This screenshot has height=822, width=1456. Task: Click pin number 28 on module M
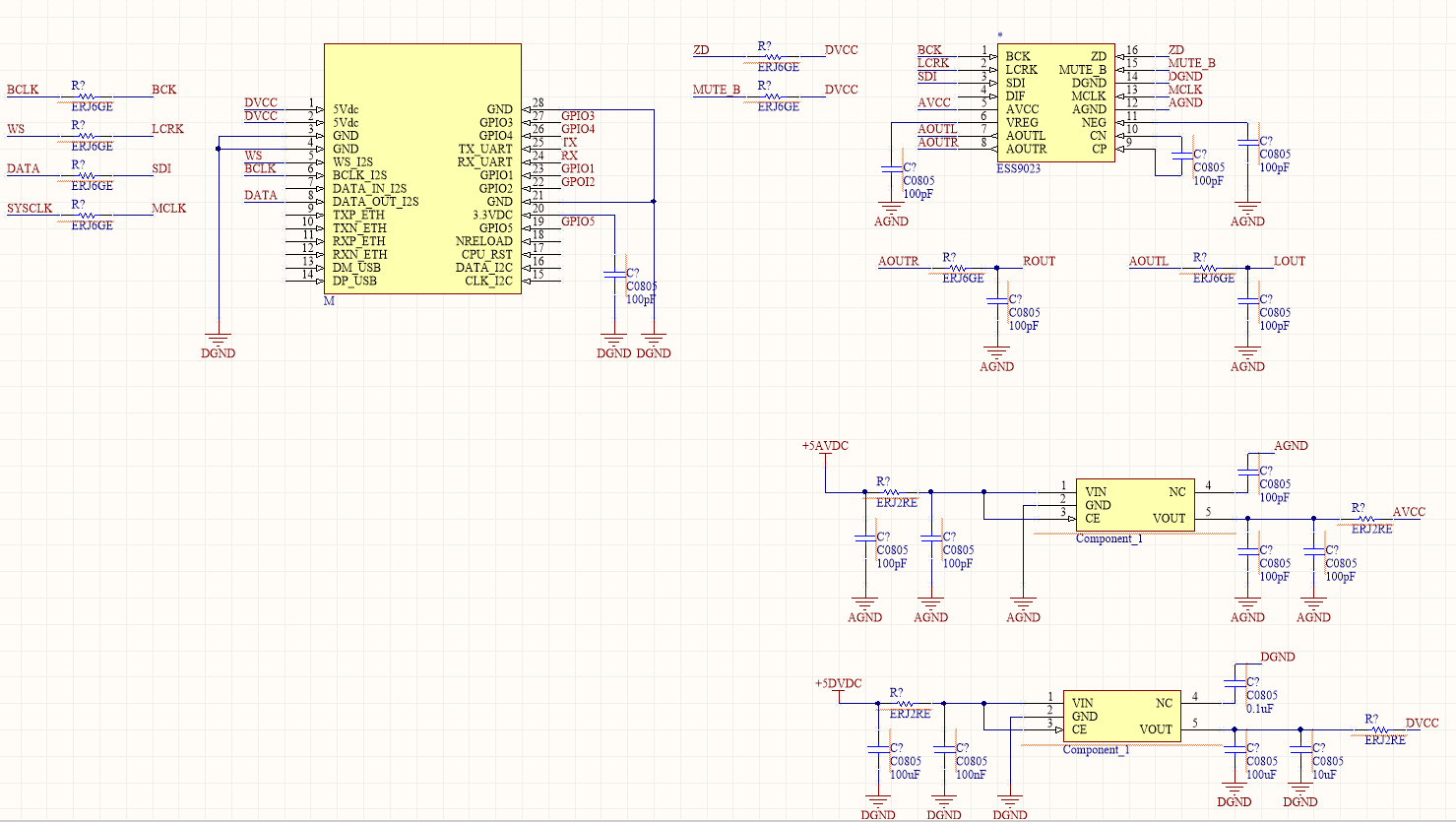pyautogui.click(x=538, y=103)
